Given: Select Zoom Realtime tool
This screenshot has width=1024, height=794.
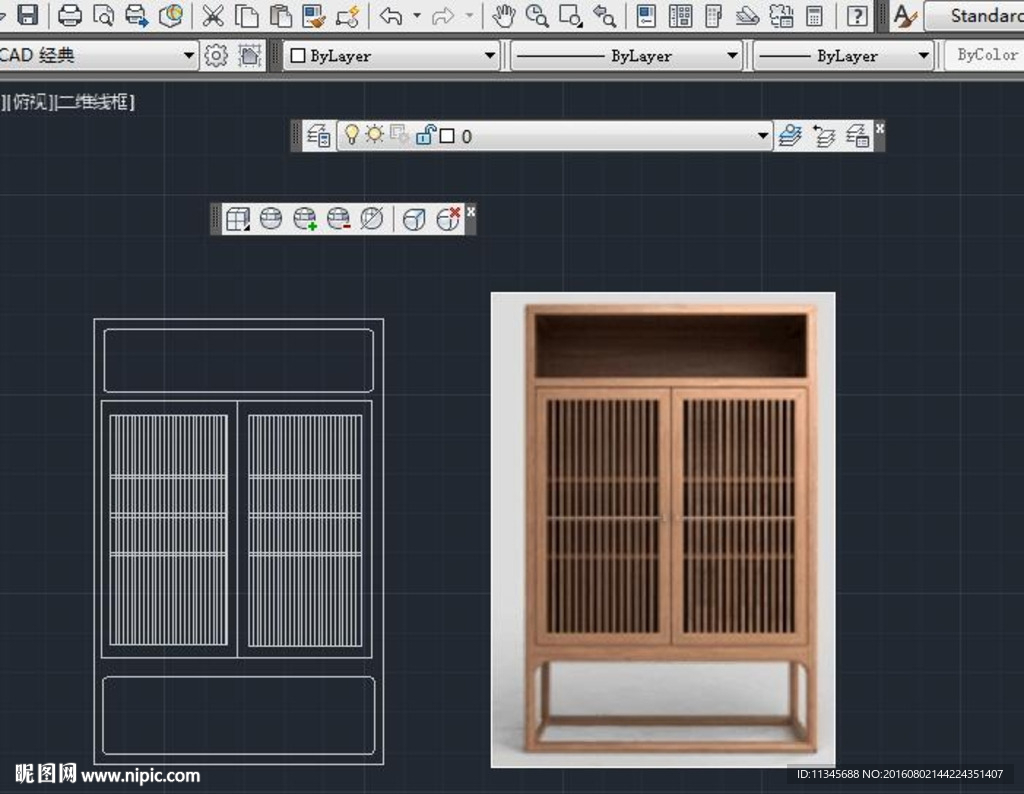Looking at the screenshot, I should click(x=537, y=14).
